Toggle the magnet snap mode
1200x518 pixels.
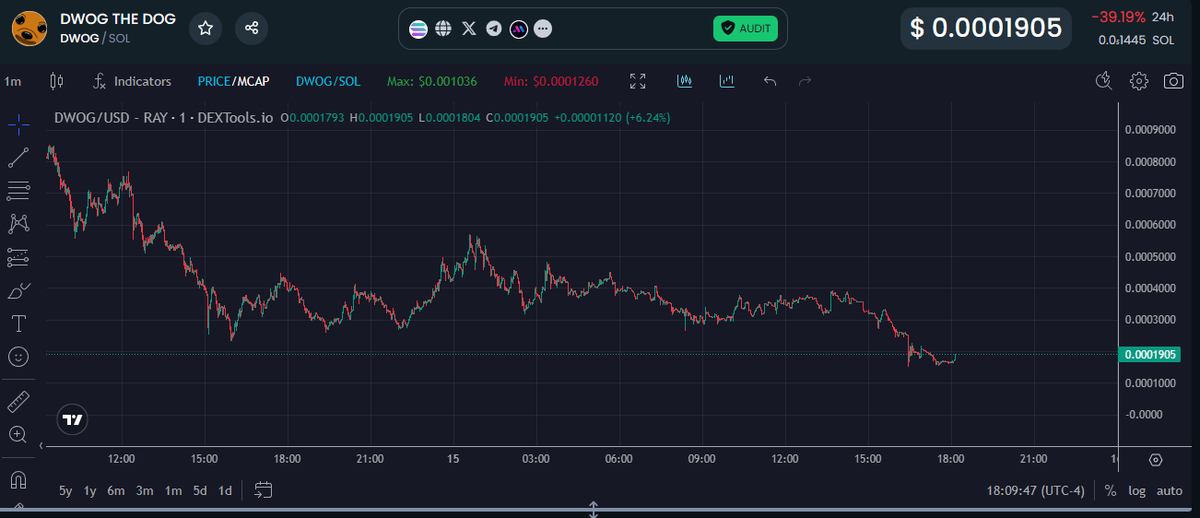click(18, 480)
